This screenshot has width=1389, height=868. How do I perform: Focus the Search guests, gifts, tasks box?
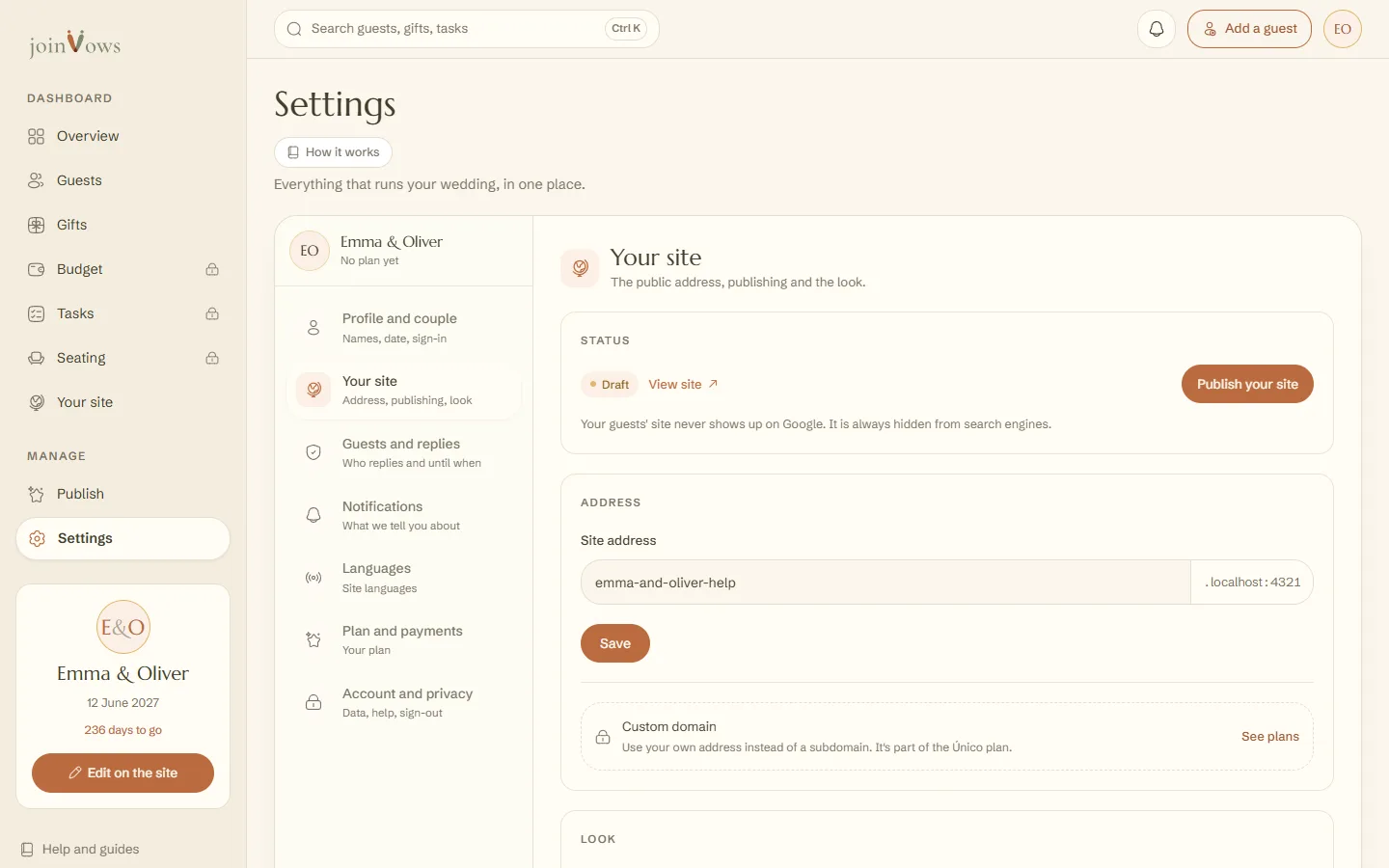coord(467,29)
